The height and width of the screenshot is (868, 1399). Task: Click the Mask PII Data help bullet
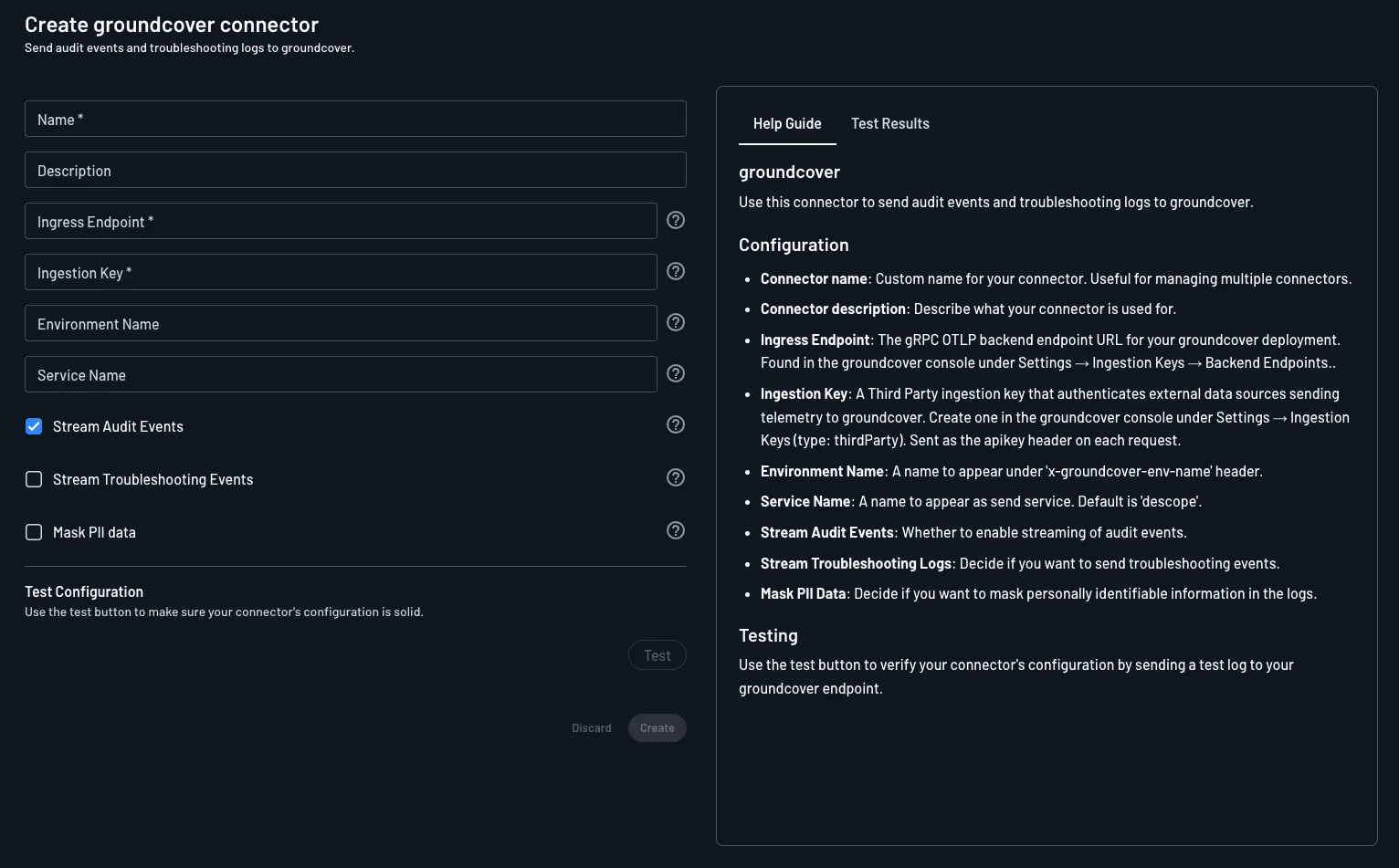(1038, 593)
